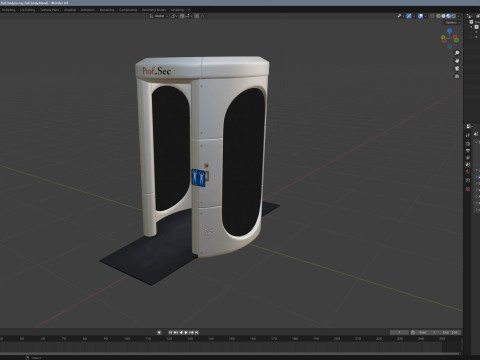
Task: Open Global transform orientation dropdown
Action: coord(159,16)
